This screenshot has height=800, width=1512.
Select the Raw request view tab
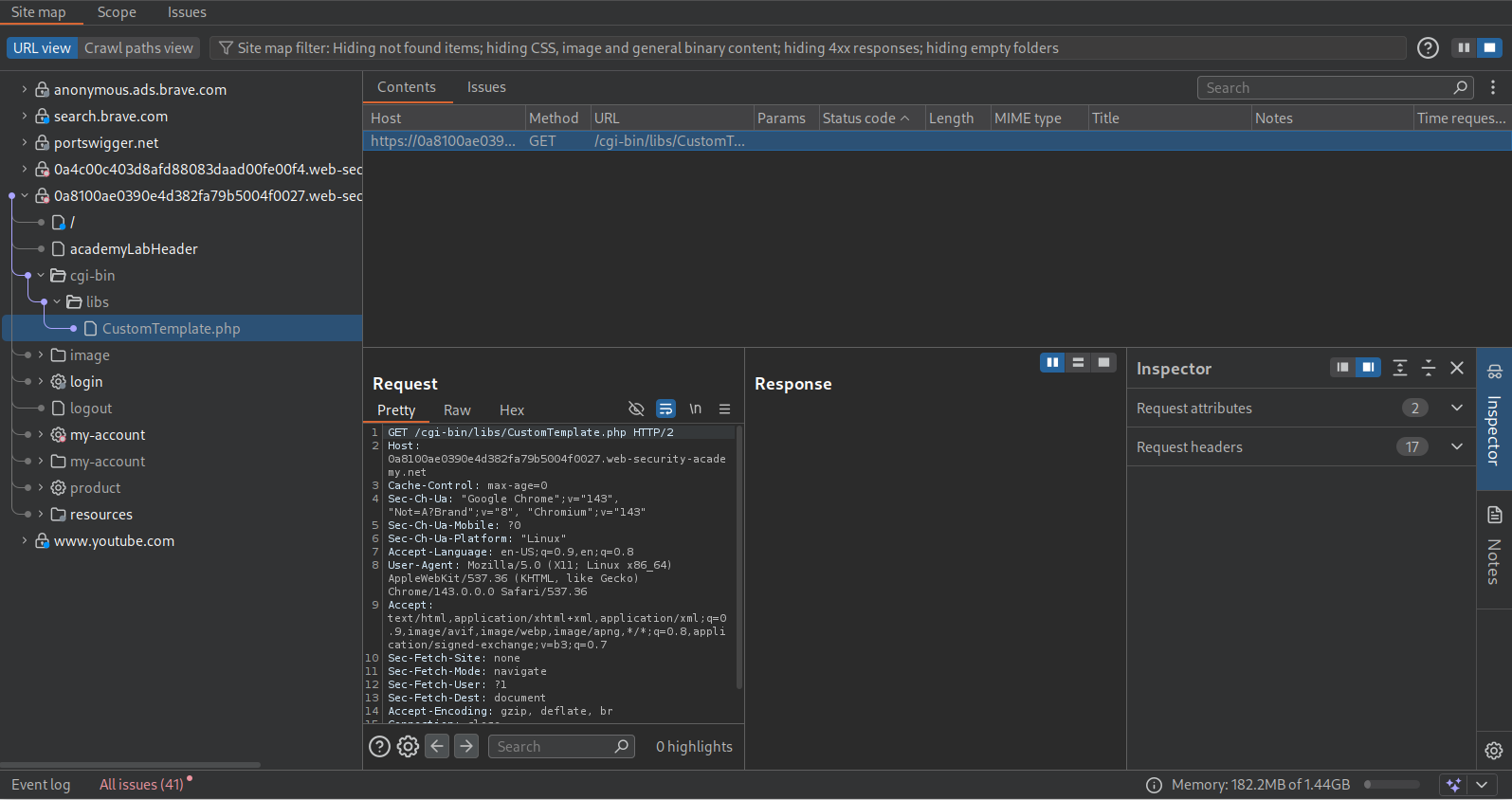click(x=457, y=410)
